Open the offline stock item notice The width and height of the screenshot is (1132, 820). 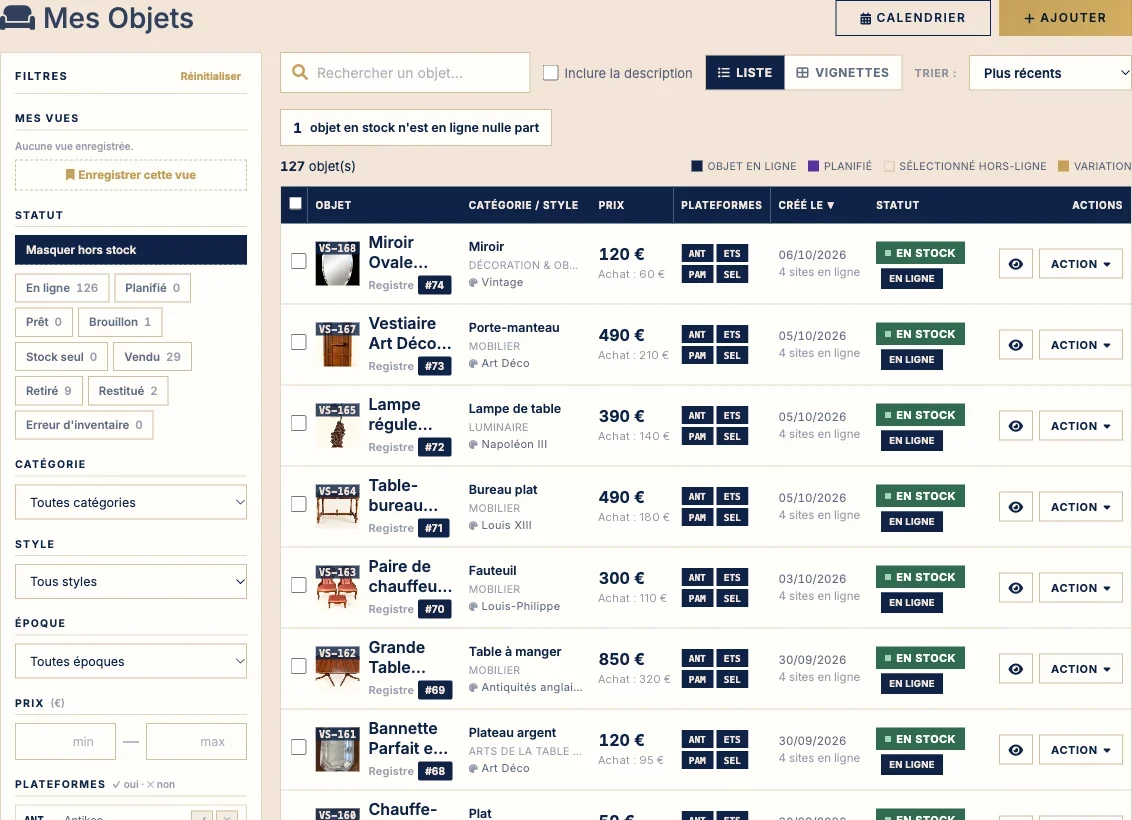pyautogui.click(x=416, y=128)
